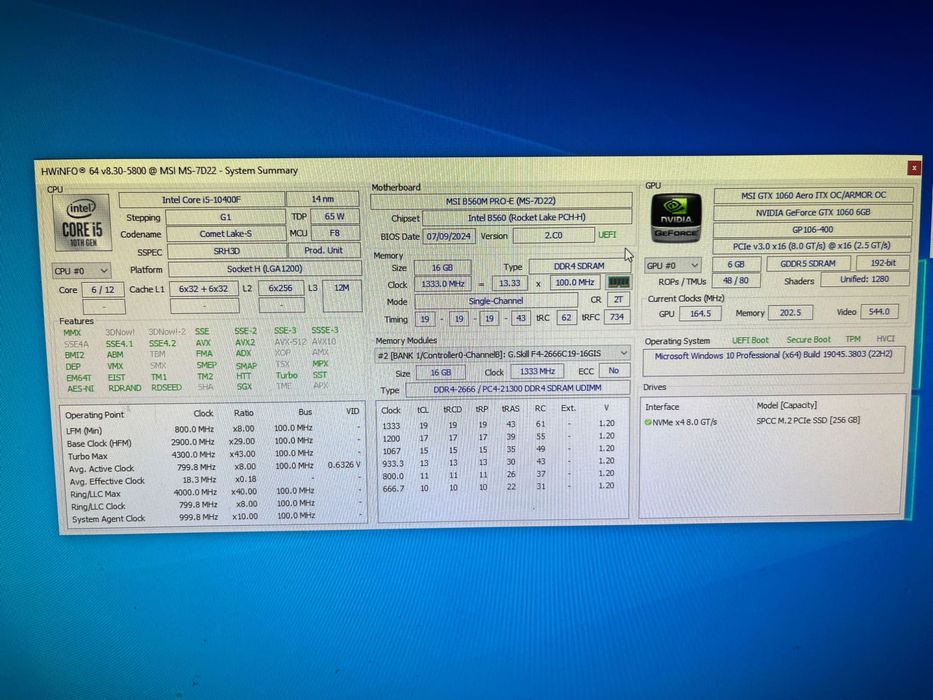Click the Prod. Unit field
Screen dimensions: 933x700
coord(324,250)
